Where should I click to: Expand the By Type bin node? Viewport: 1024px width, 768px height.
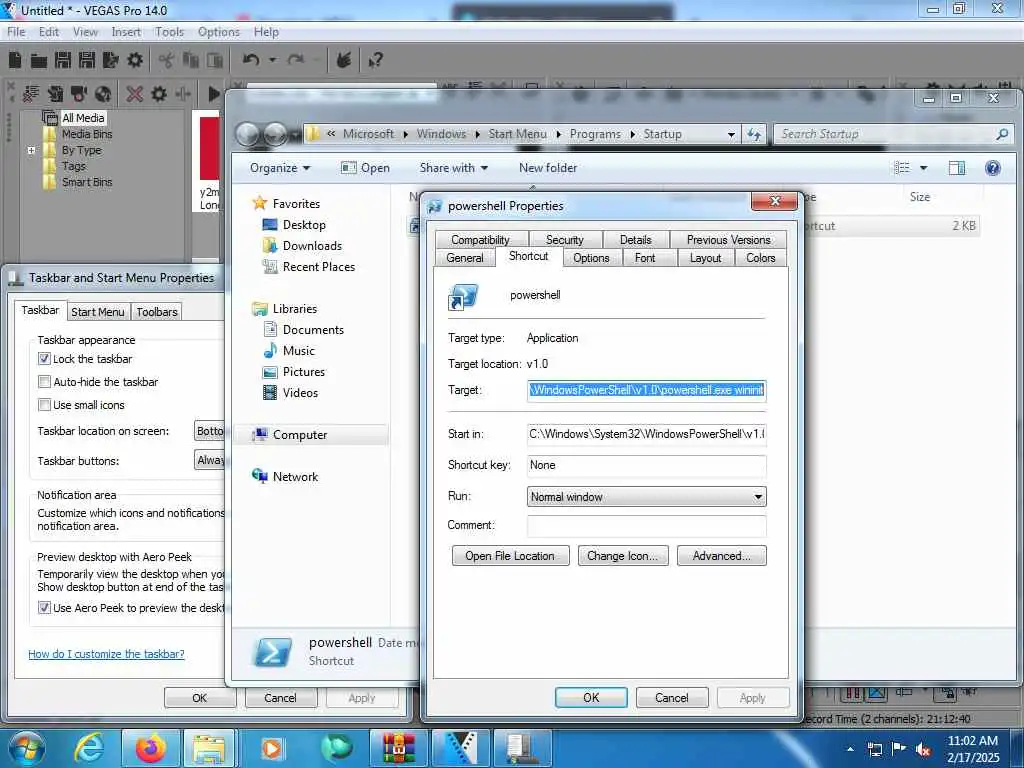[31, 150]
